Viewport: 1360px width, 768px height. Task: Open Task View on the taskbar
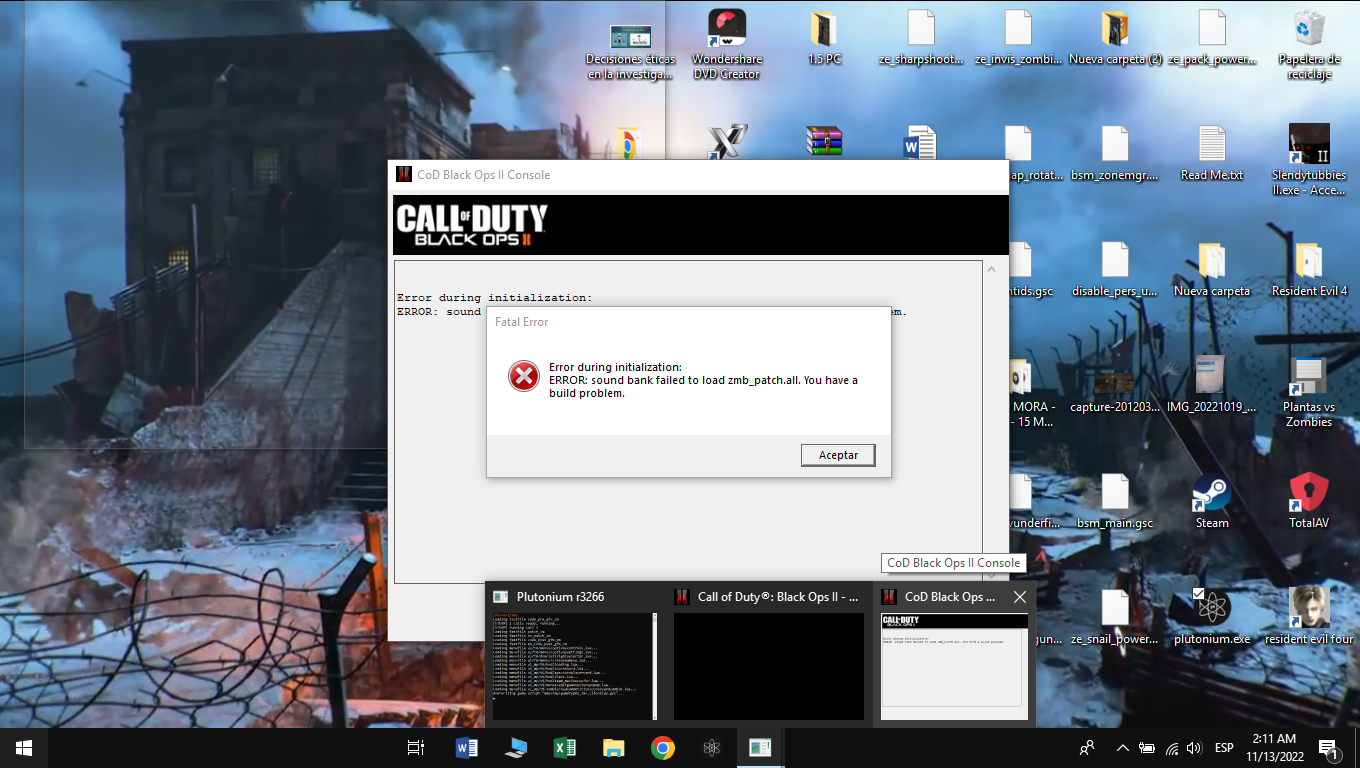point(416,748)
